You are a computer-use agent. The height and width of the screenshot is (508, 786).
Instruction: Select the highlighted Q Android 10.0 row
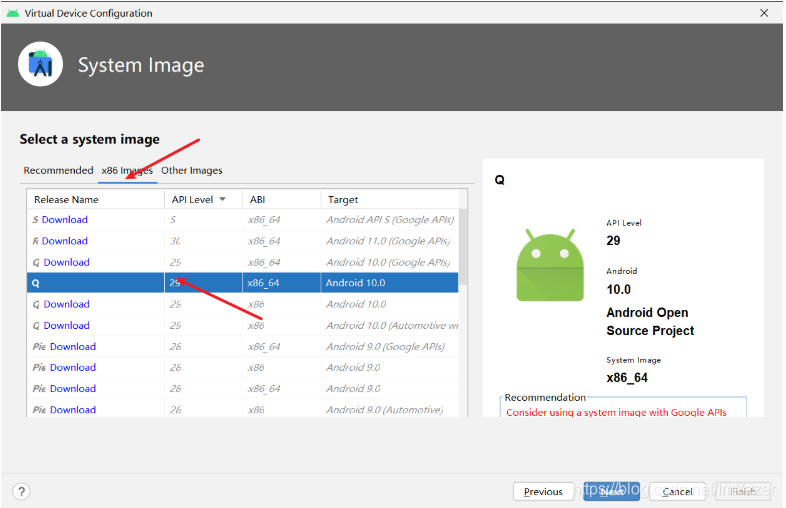pos(243,283)
